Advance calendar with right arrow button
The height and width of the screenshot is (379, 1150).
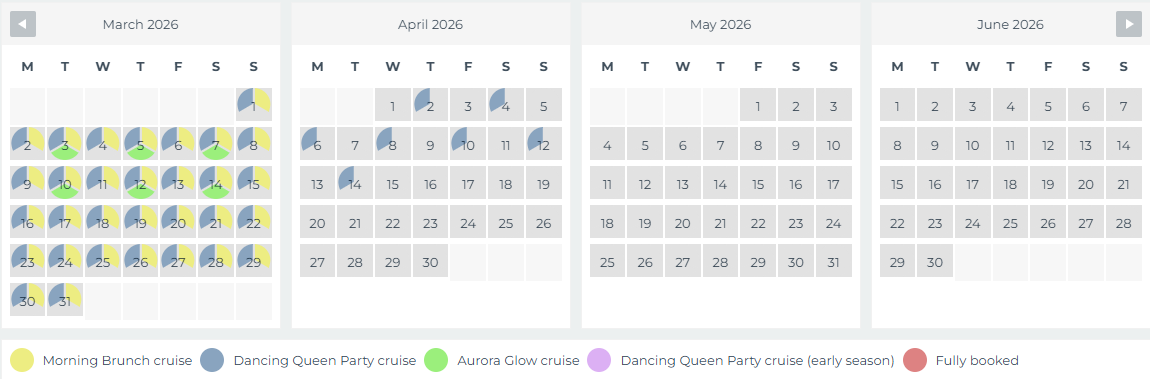coord(1129,24)
